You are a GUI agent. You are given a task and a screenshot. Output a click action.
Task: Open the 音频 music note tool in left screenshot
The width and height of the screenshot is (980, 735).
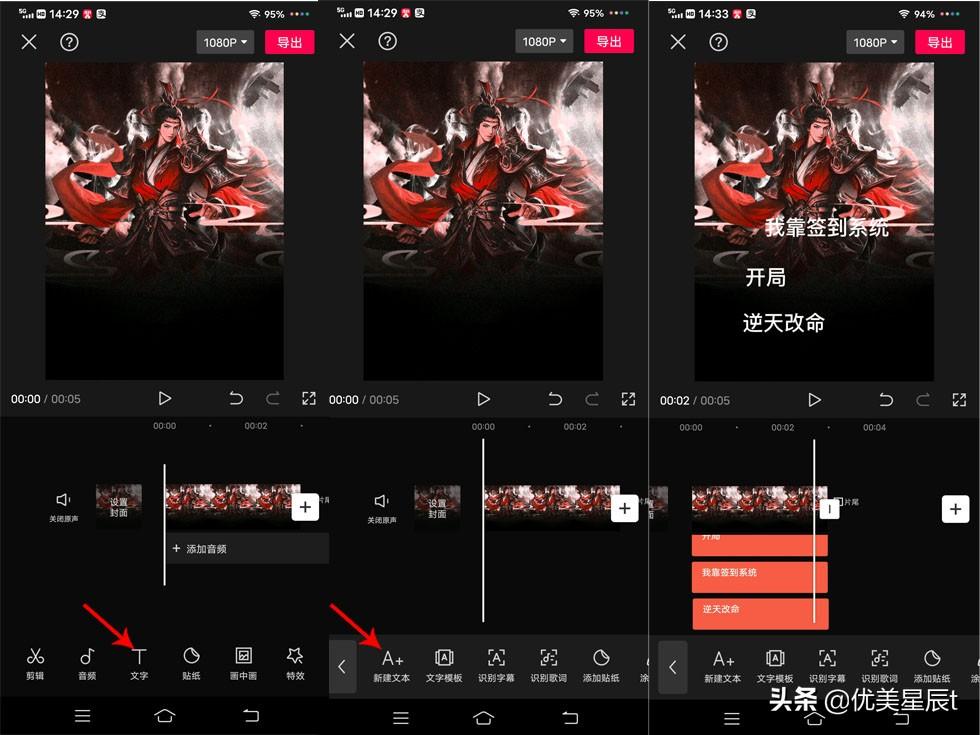point(87,664)
